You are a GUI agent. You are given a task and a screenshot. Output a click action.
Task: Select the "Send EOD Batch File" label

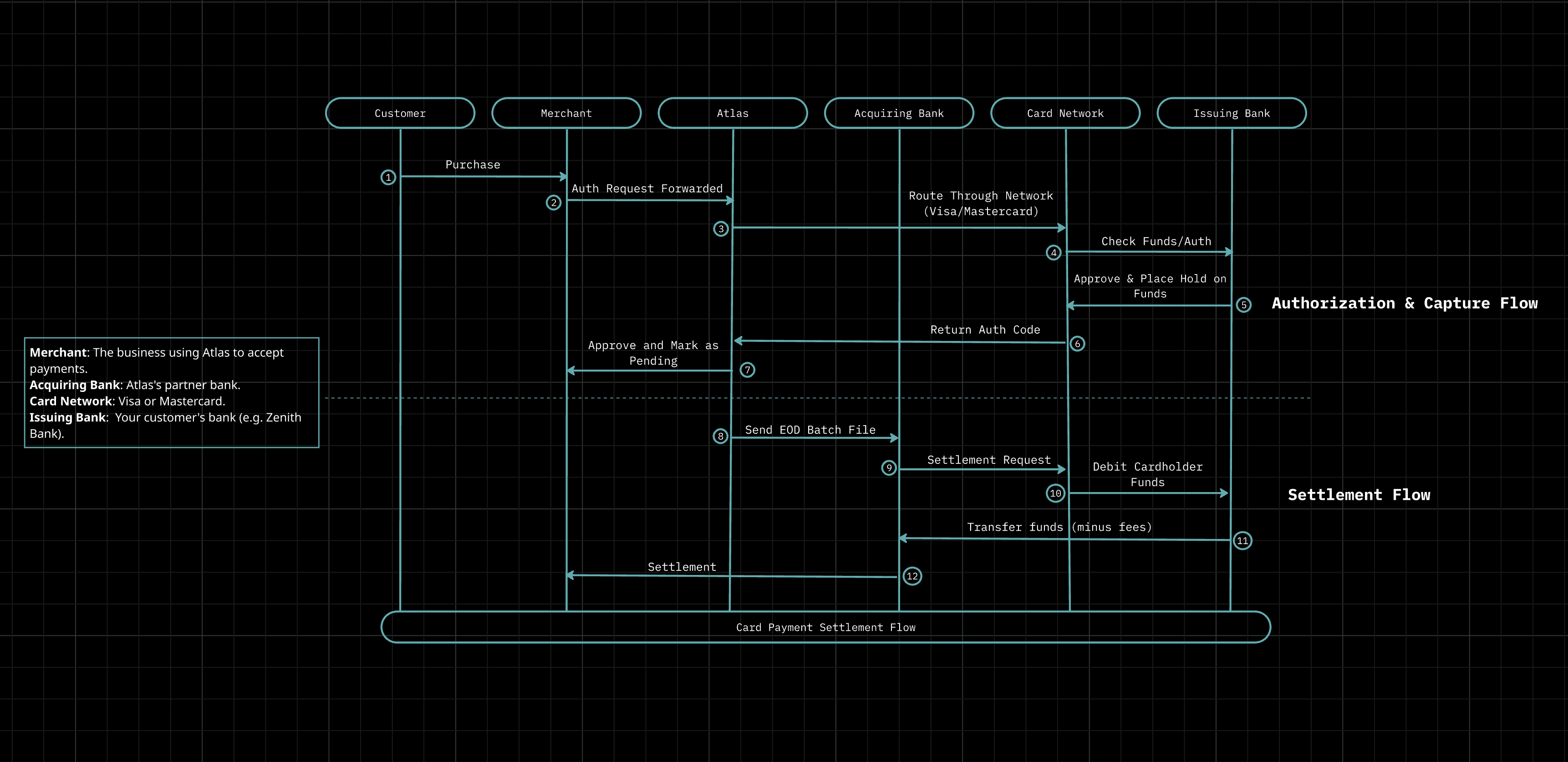(810, 430)
